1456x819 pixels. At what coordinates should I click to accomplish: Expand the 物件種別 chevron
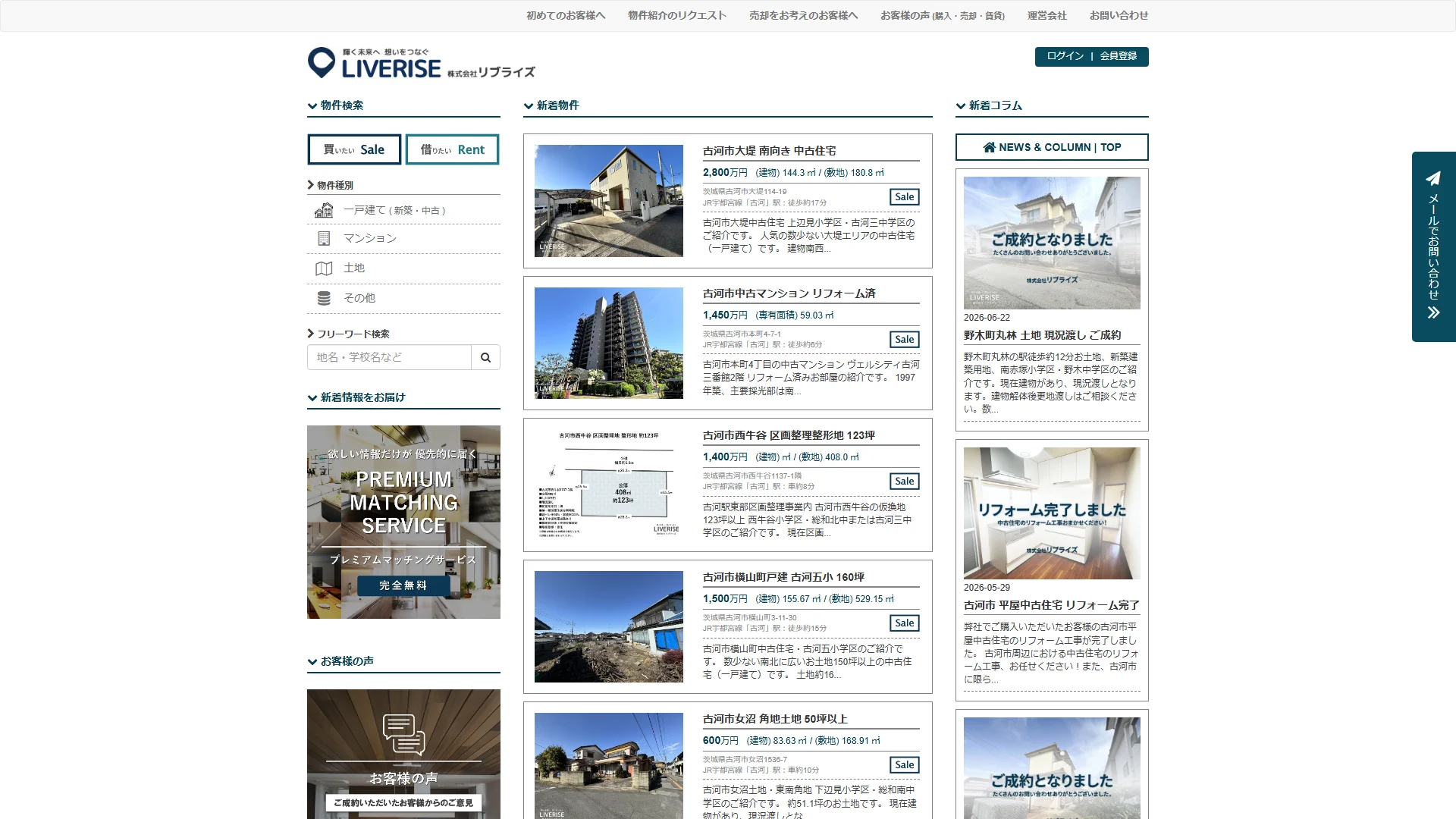point(311,185)
